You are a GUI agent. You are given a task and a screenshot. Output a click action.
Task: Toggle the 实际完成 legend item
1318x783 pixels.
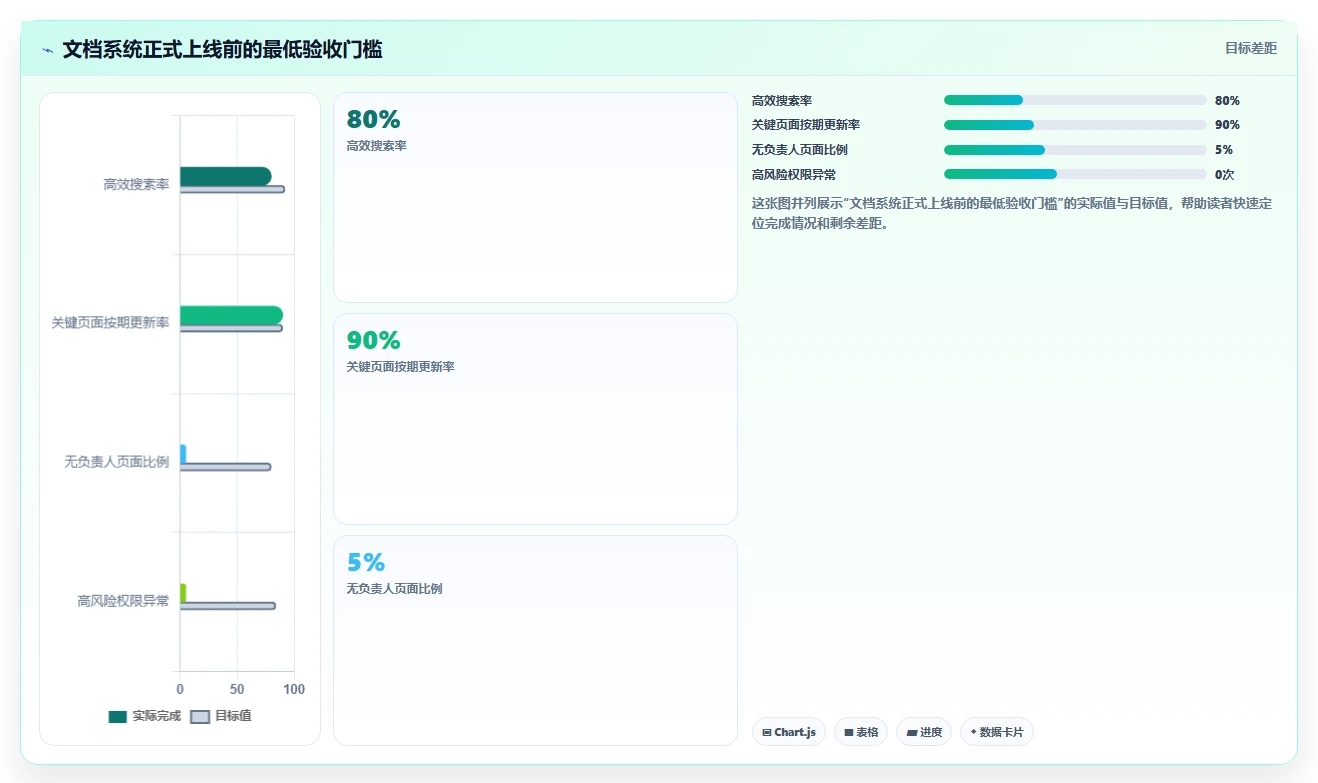pyautogui.click(x=145, y=716)
